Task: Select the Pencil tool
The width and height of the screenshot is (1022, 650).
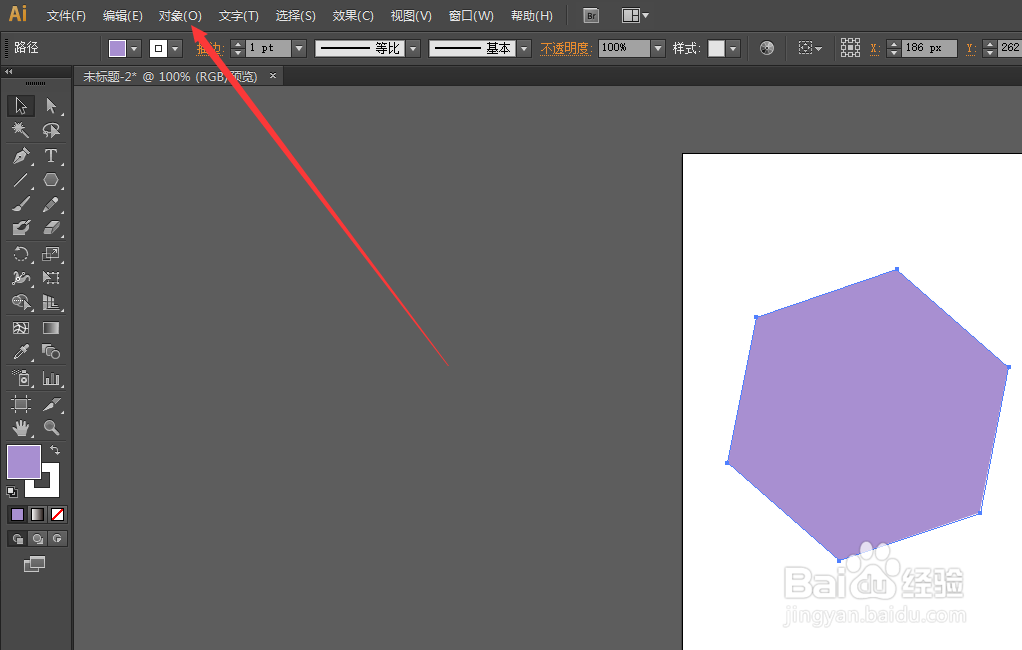Action: tap(51, 204)
